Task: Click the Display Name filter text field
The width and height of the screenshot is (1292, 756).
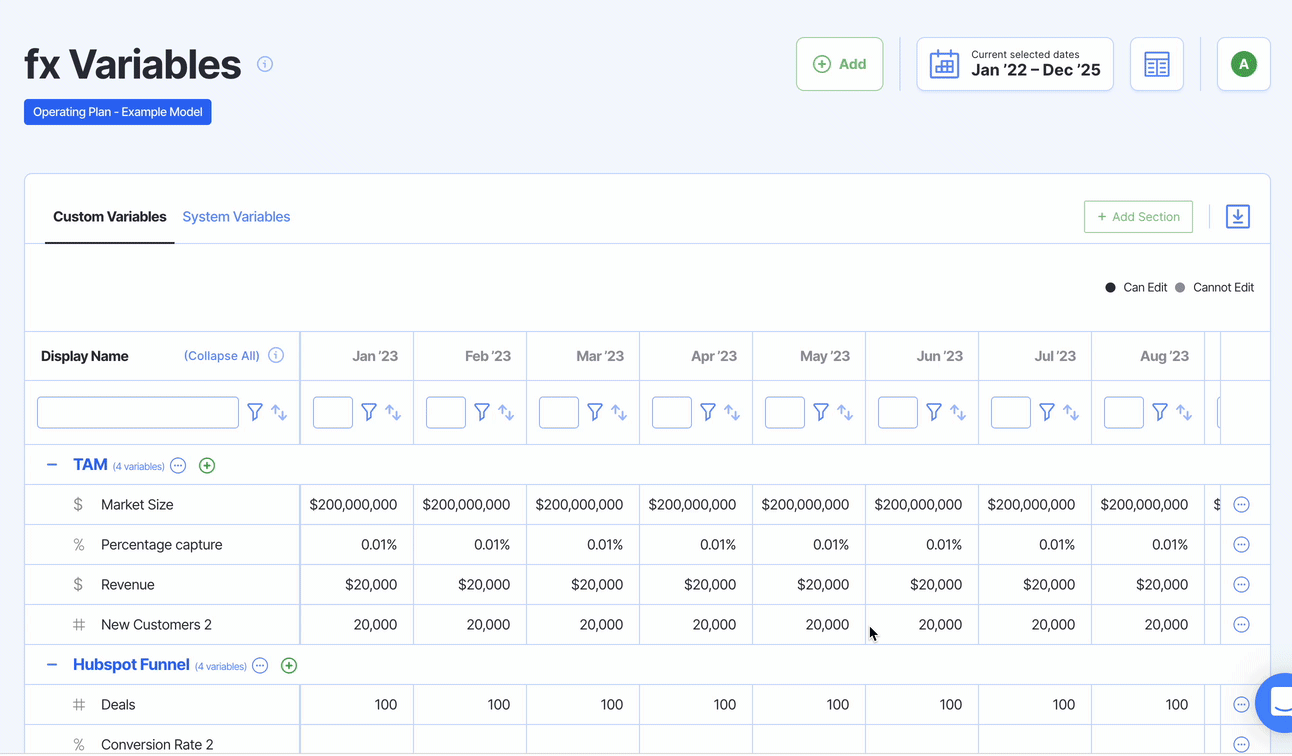Action: [138, 412]
